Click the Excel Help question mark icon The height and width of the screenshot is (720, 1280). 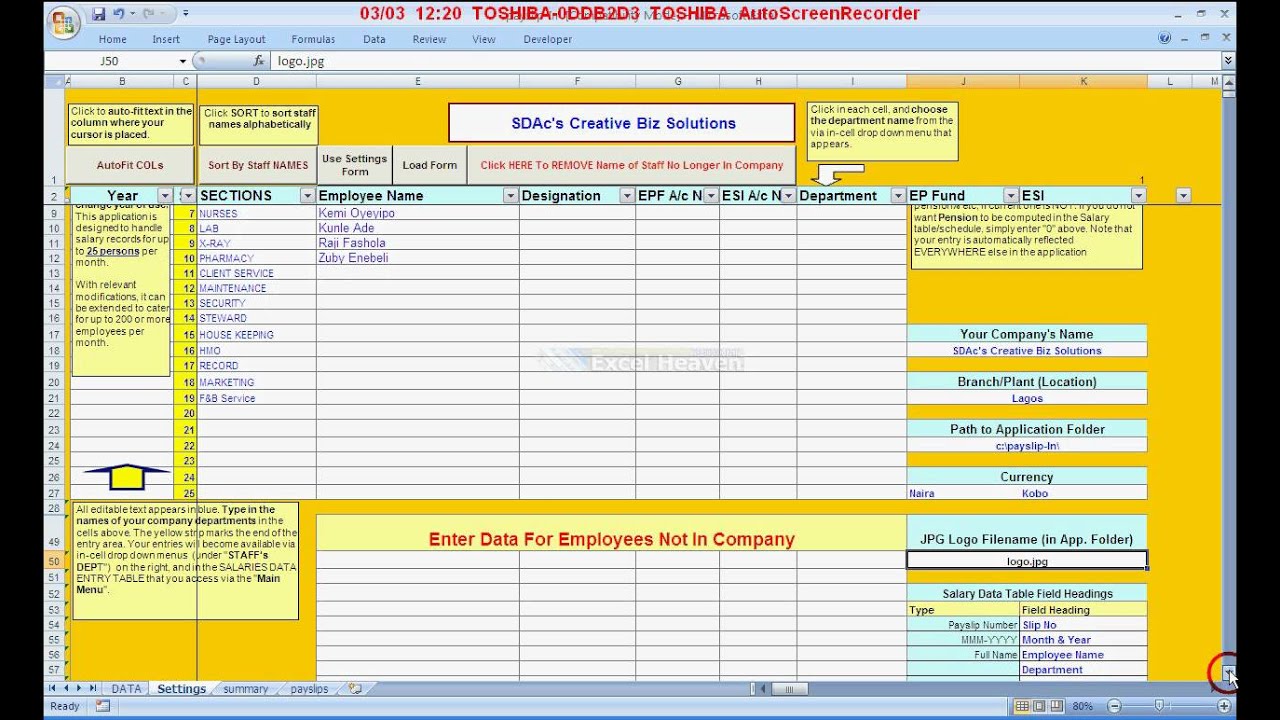tap(1164, 39)
